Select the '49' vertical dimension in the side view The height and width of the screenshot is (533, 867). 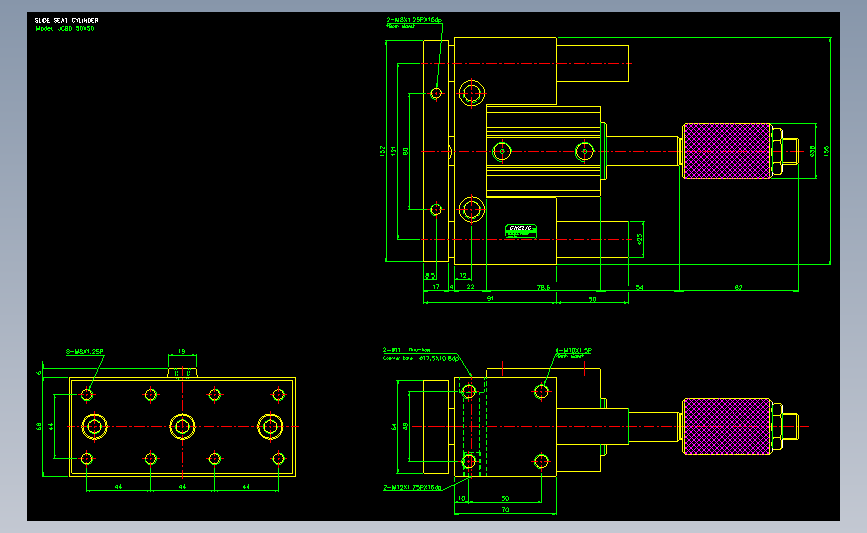[405, 427]
